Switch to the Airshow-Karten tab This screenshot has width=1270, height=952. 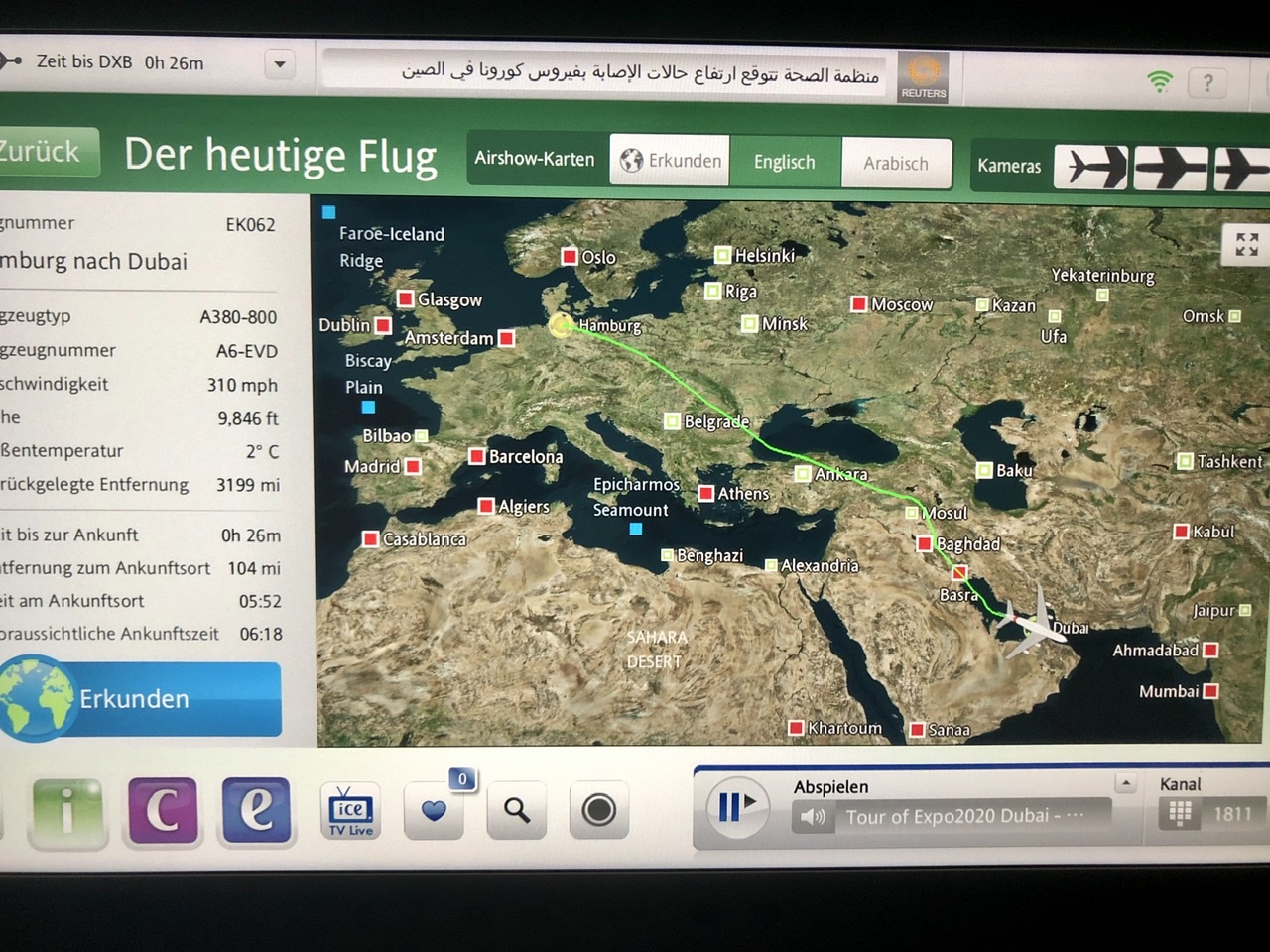[534, 159]
